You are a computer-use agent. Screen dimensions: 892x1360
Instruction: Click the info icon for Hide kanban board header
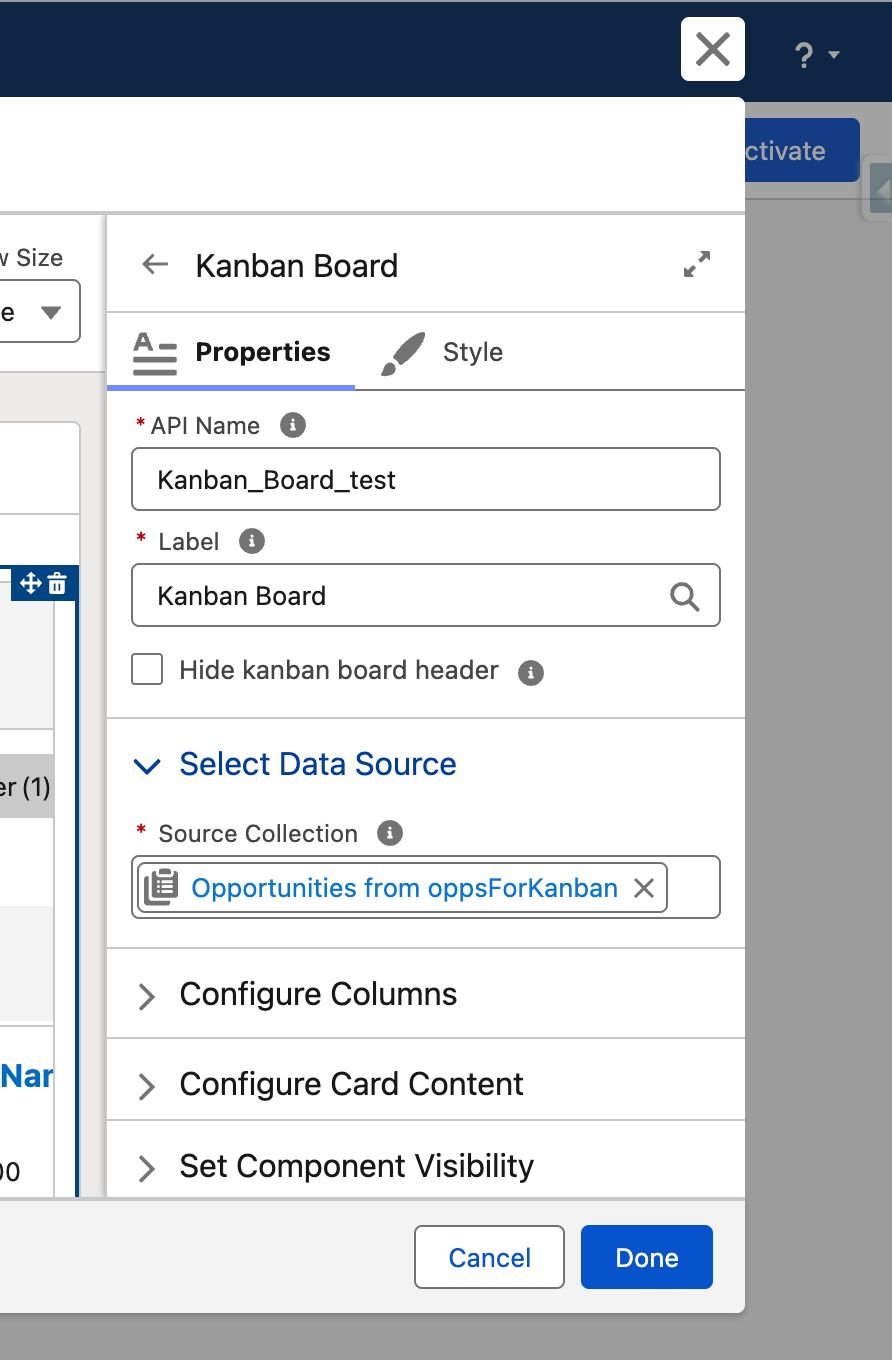(x=531, y=672)
